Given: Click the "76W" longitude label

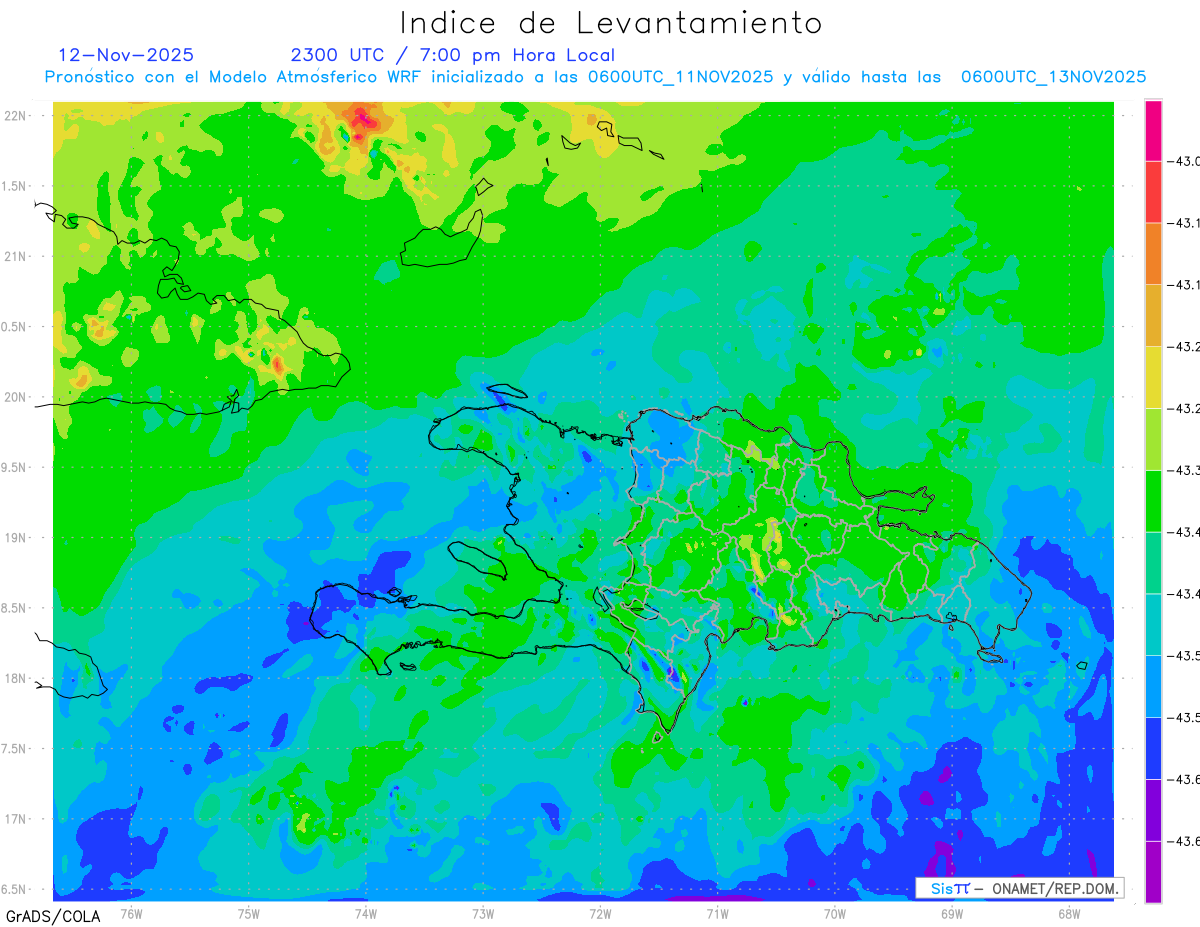Looking at the screenshot, I should pyautogui.click(x=131, y=913).
